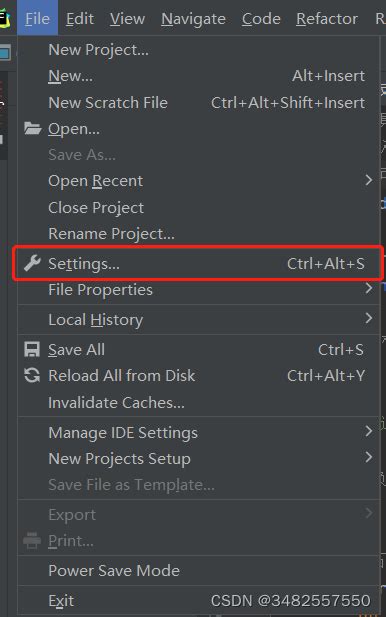
Task: Expand the Open Recent submenu arrow
Action: [368, 180]
